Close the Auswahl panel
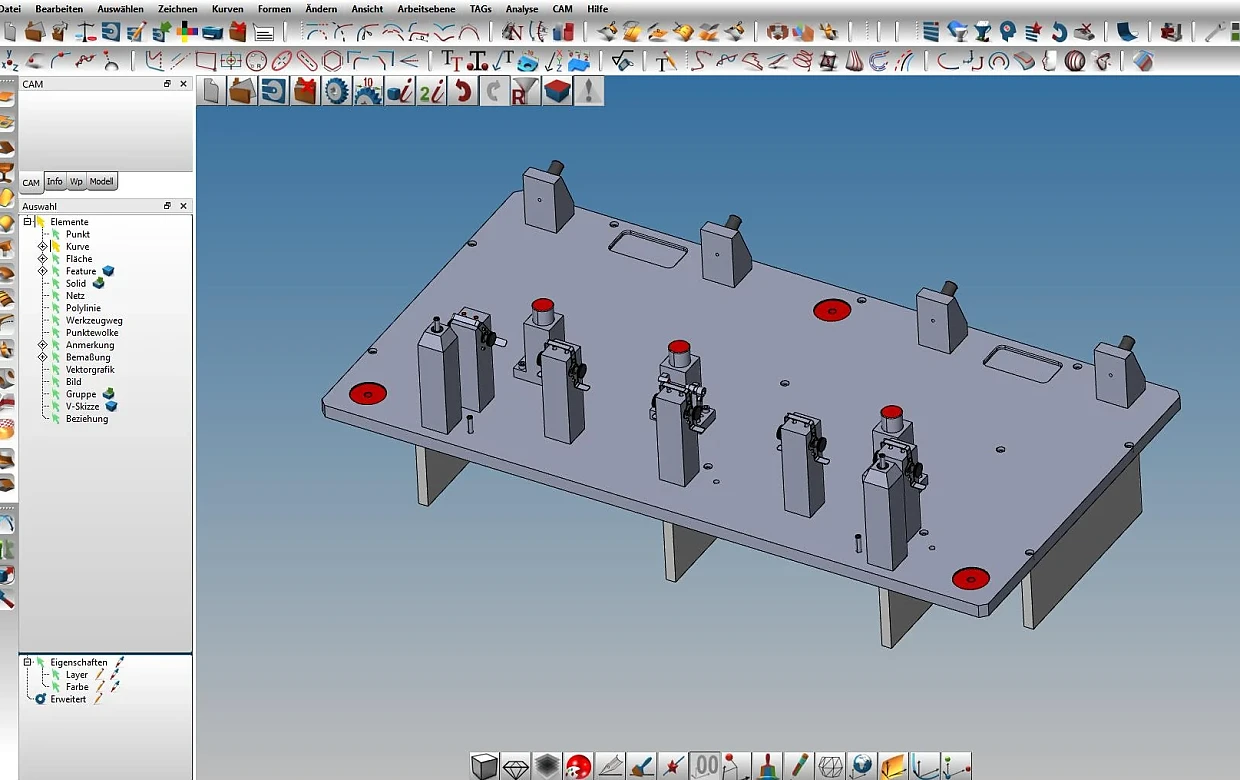Image resolution: width=1240 pixels, height=780 pixels. [184, 206]
